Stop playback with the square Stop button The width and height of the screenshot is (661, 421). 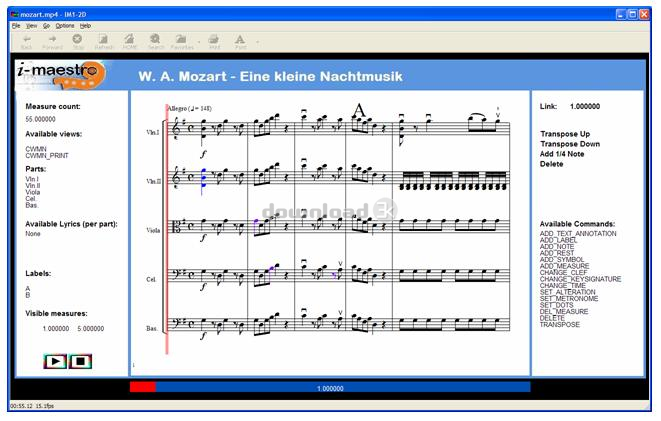pos(81,361)
